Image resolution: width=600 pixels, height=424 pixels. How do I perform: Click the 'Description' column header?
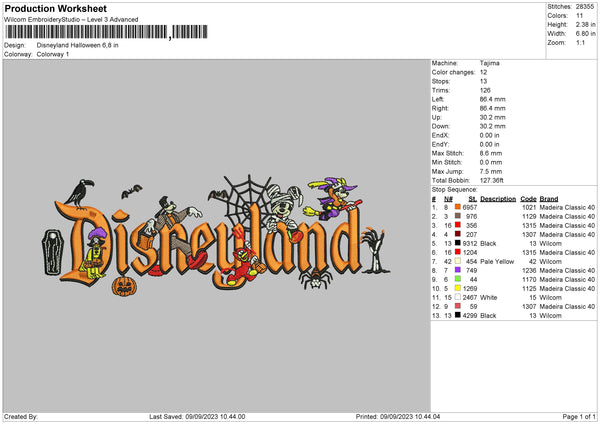pyautogui.click(x=498, y=199)
